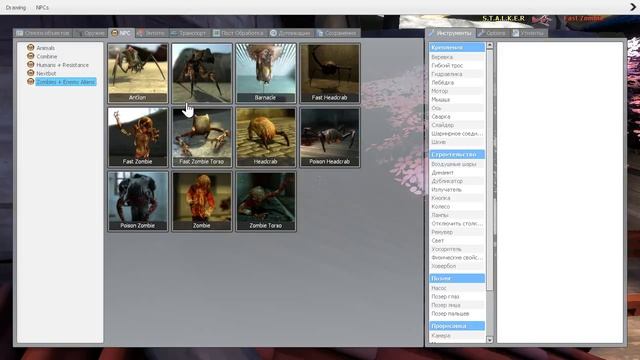The image size is (640, 360).
Task: Switch to the Дупликации tab
Action: 290,33
